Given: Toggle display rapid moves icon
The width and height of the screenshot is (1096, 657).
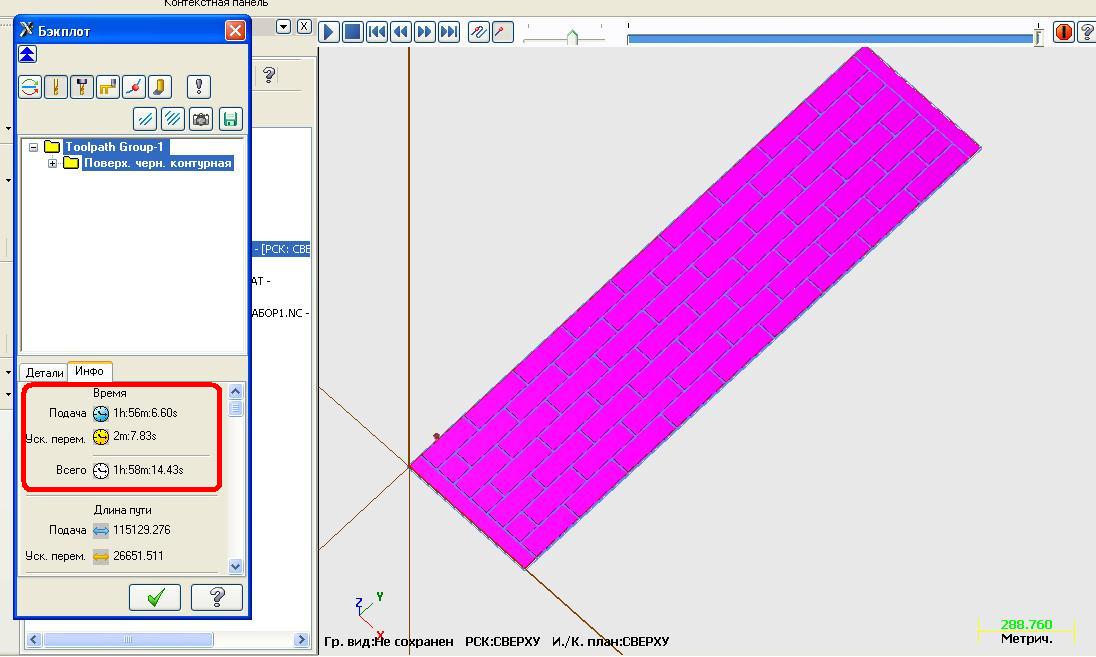Looking at the screenshot, I should tap(108, 87).
